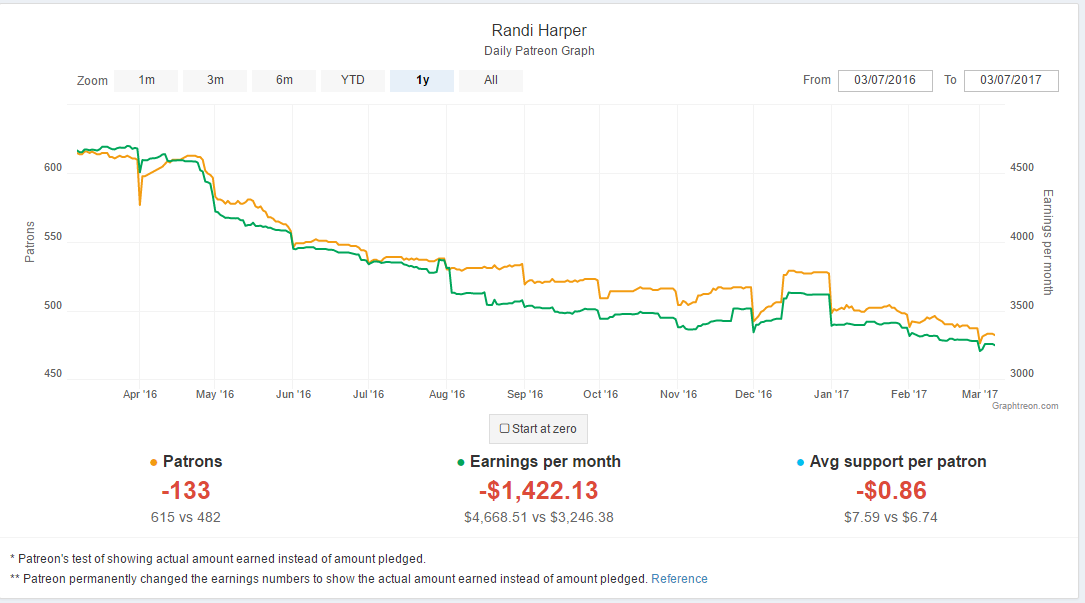The image size is (1085, 603).
Task: Click the Mar '17 axis label
Action: [x=980, y=395]
